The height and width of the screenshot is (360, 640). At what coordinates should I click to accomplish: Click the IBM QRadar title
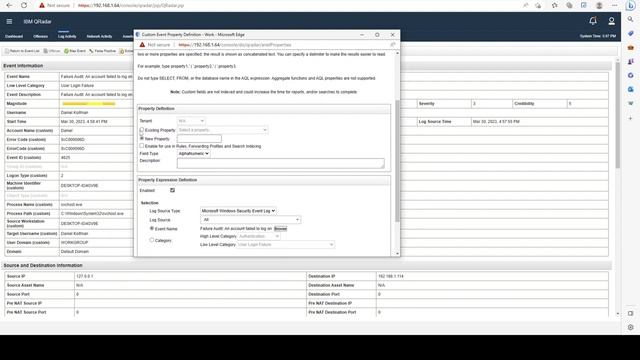point(37,21)
